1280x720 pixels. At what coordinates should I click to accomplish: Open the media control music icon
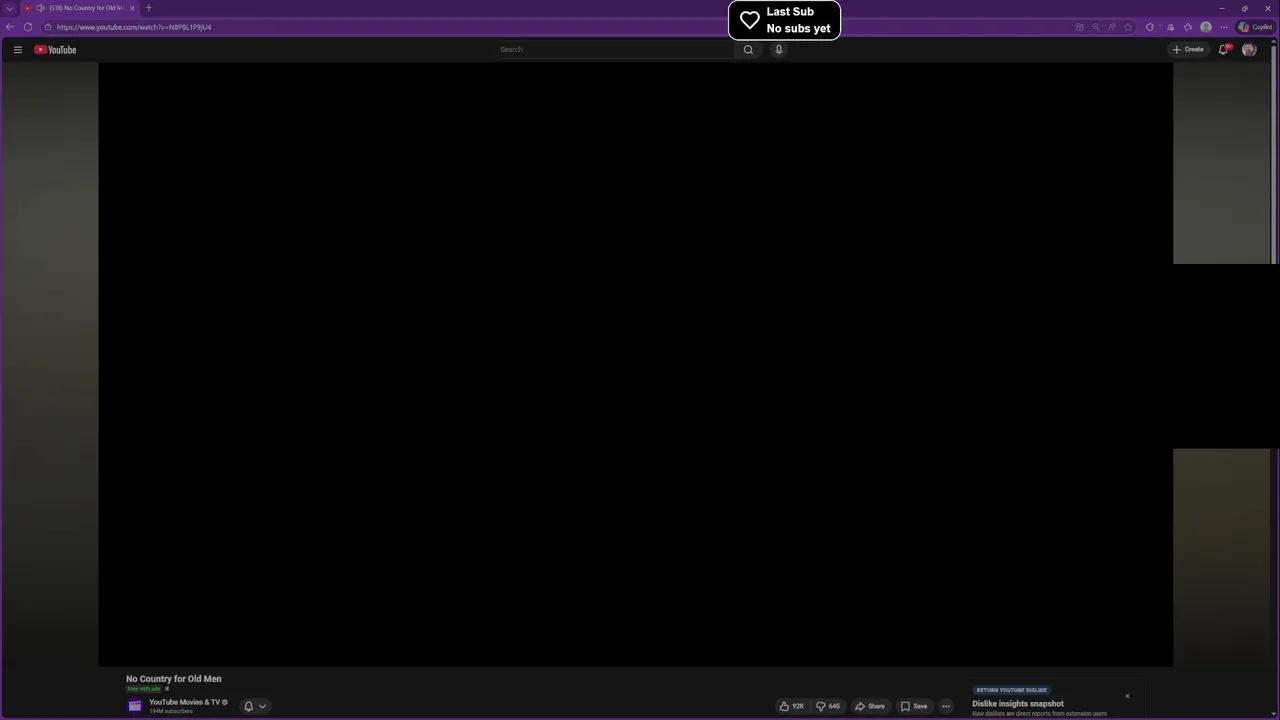pyautogui.click(x=1170, y=27)
